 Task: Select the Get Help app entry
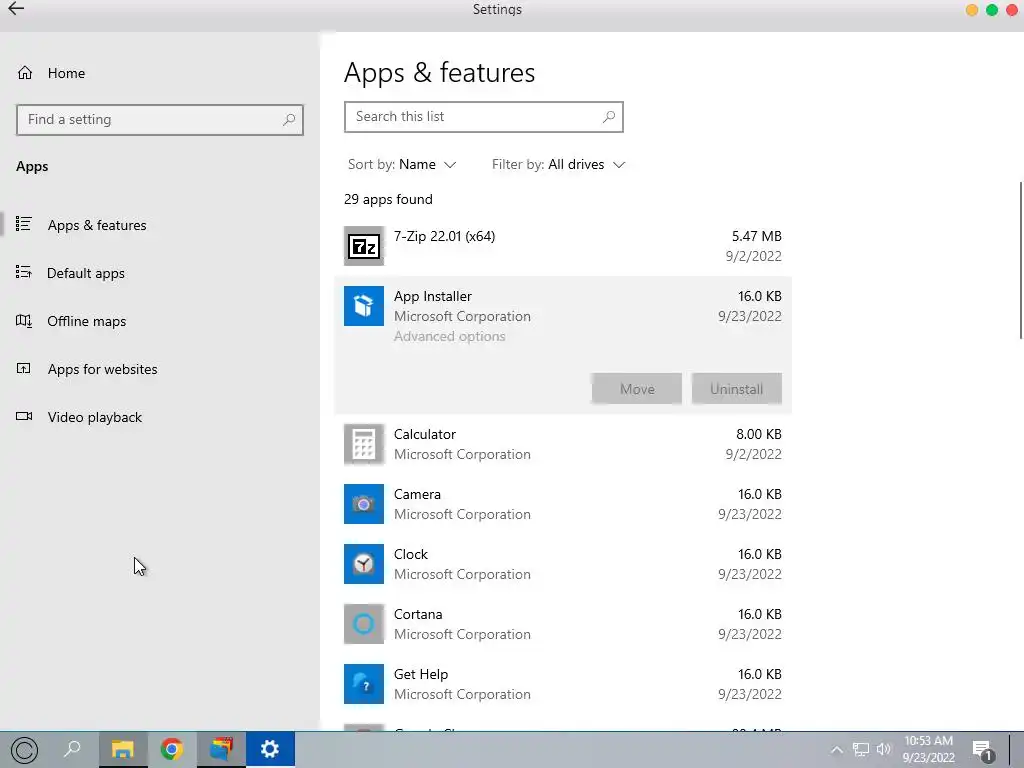coord(562,684)
